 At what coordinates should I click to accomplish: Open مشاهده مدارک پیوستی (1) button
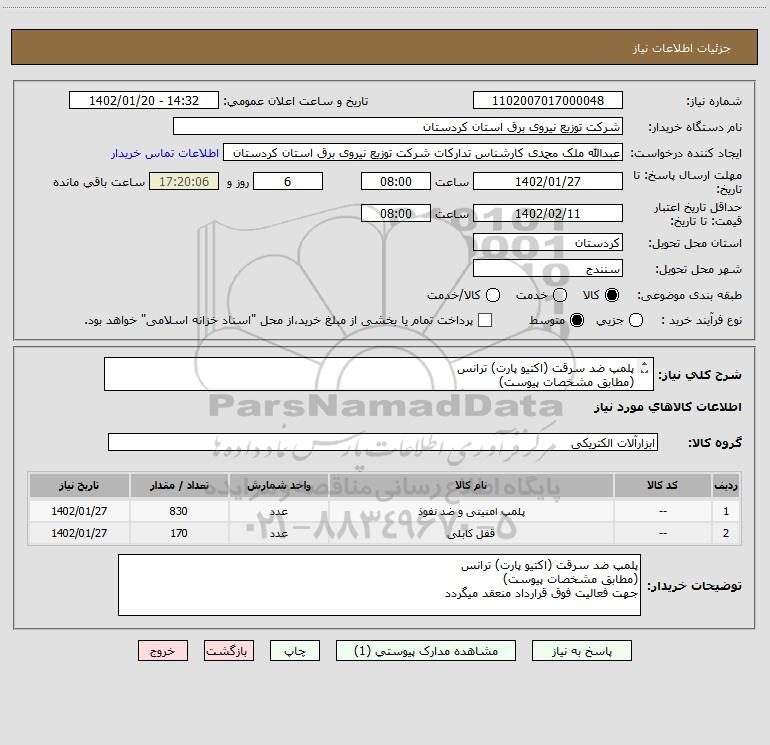click(x=426, y=651)
